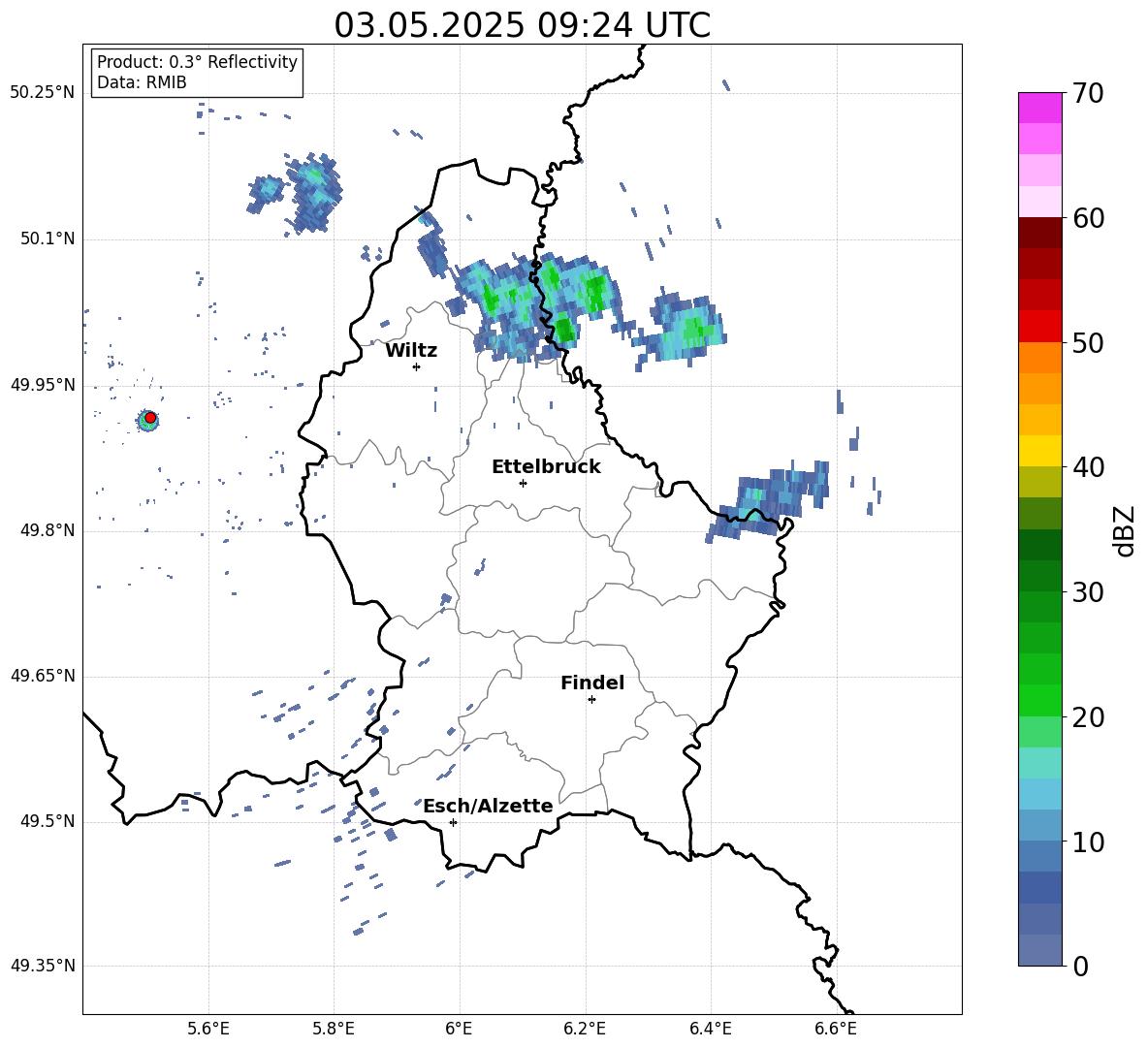The height and width of the screenshot is (1048, 1148).
Task: Pick the bright green swatch just above 20 dBZ
Action: 1039,700
